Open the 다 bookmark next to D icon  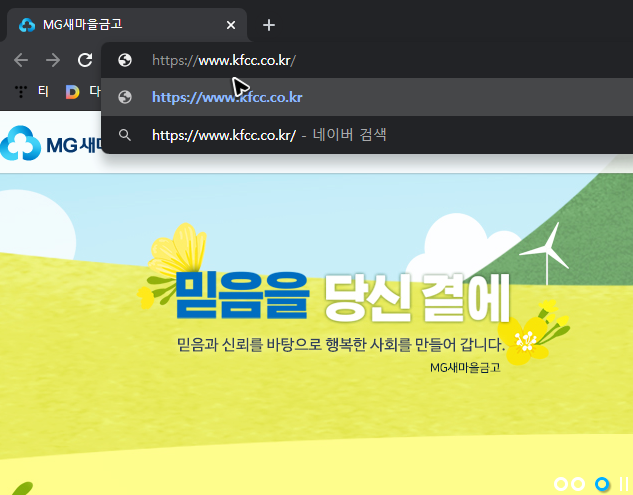95,91
